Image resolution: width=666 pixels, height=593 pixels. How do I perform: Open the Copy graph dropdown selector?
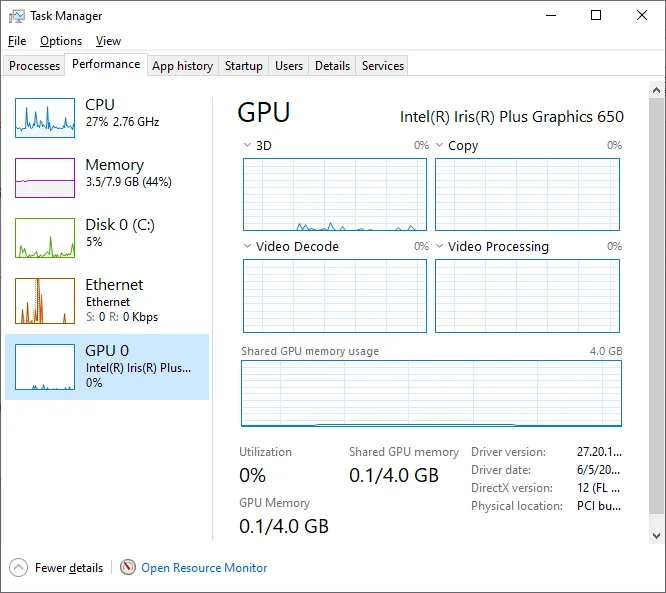tap(441, 146)
